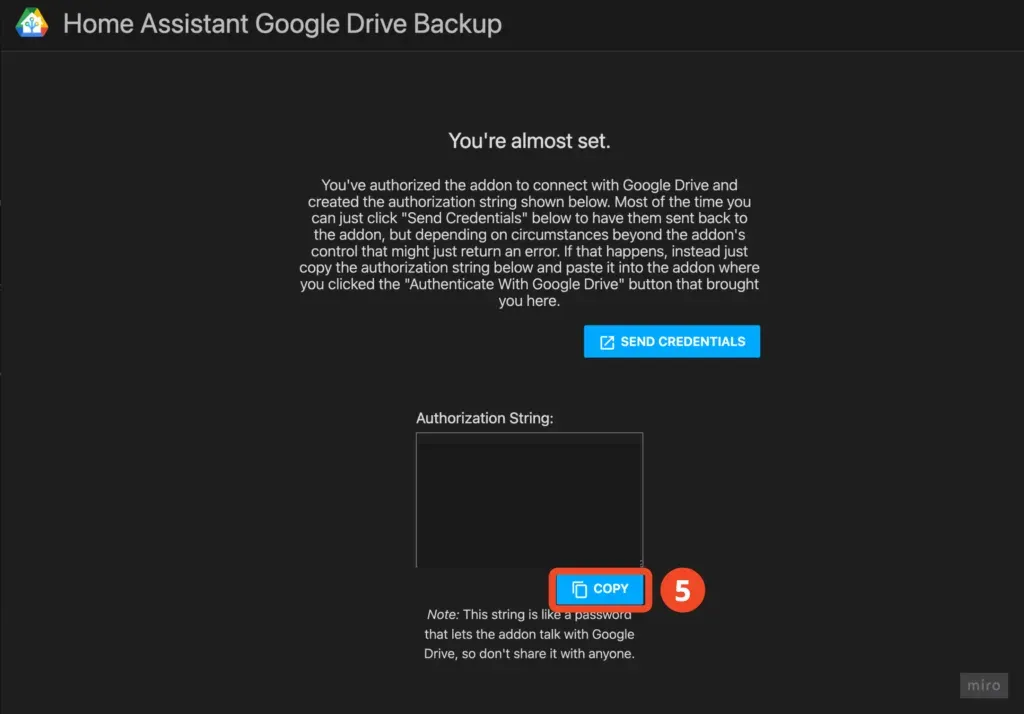The image size is (1024, 714).
Task: Click the "You've authorized the addon" sentence
Action: click(x=420, y=185)
